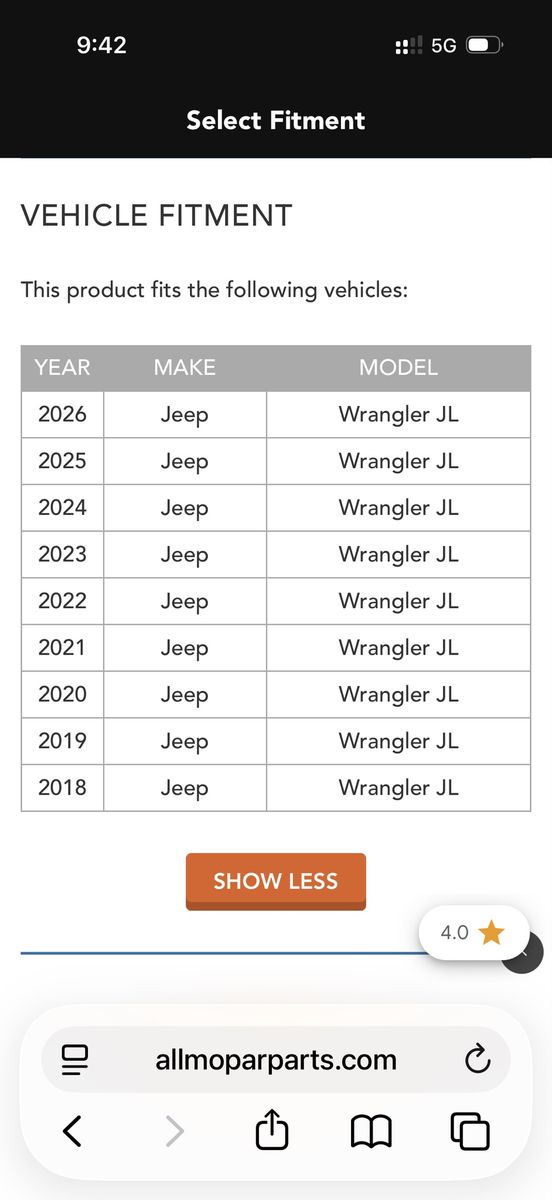Open the Share sheet icon
The width and height of the screenshot is (552, 1200).
pyautogui.click(x=272, y=1130)
